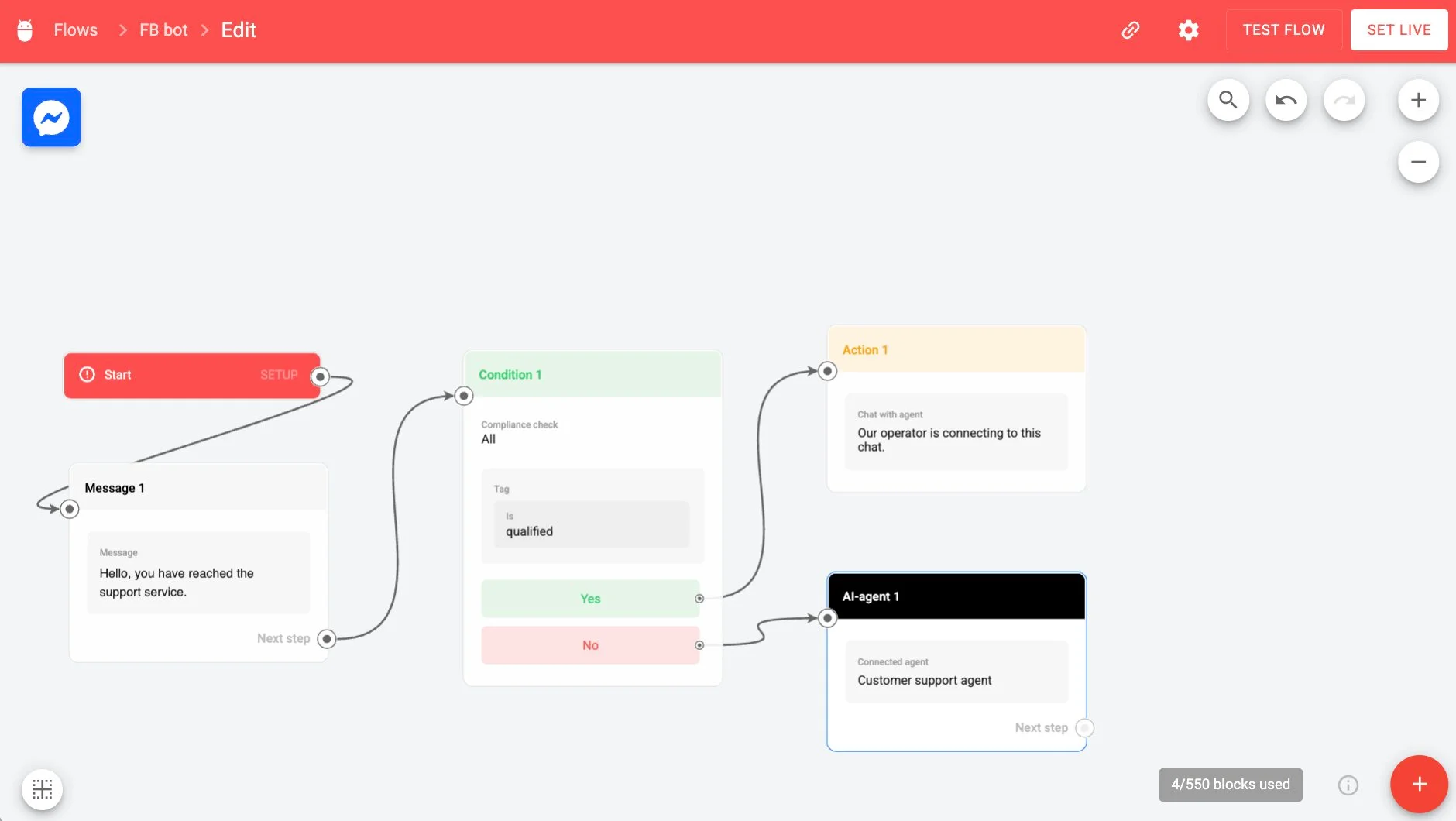Open flow settings gear icon

point(1189,30)
